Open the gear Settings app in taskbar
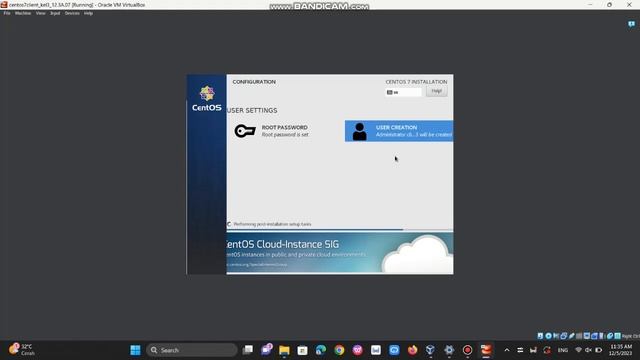 [449, 350]
